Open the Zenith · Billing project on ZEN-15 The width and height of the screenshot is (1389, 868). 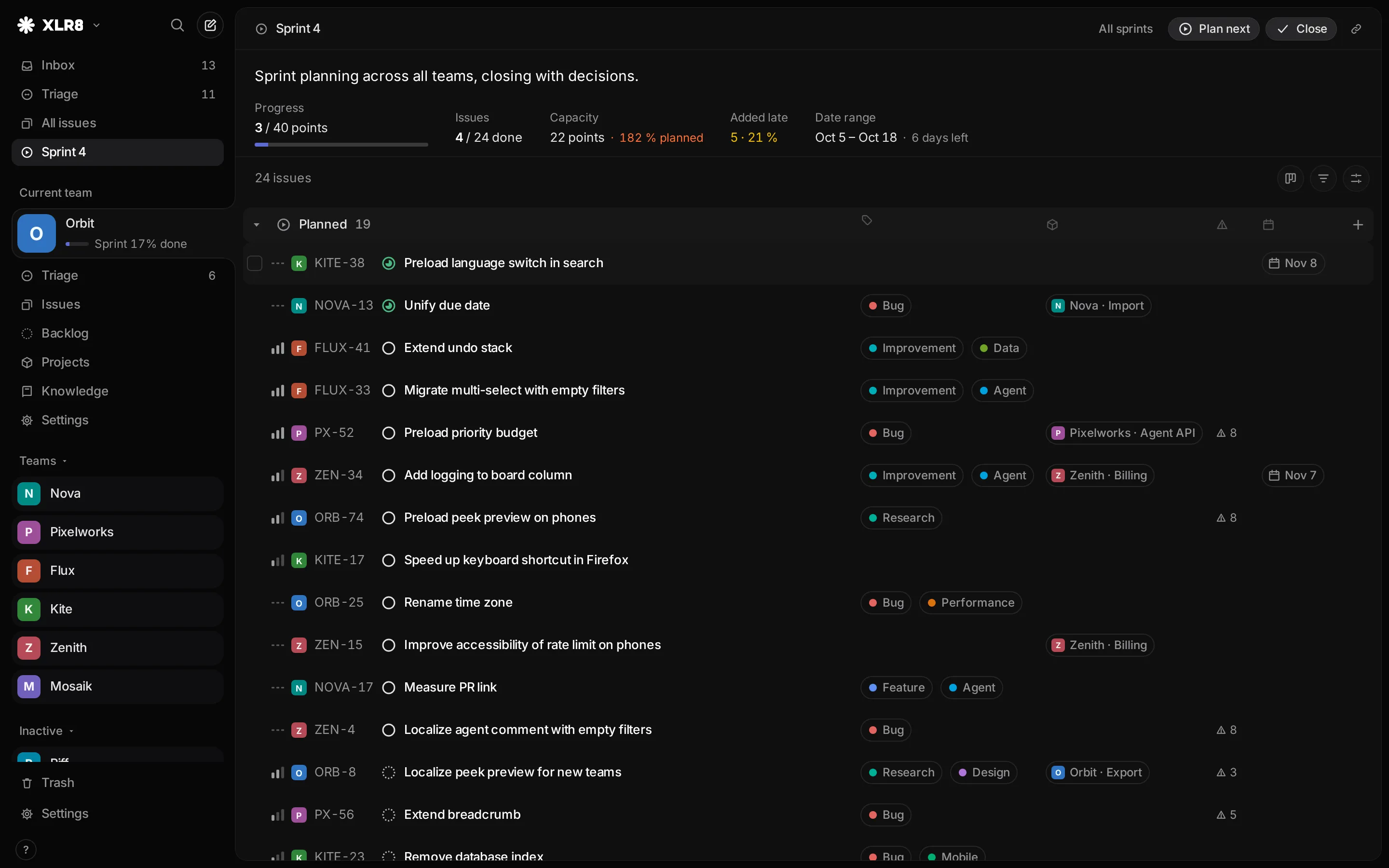pyautogui.click(x=1100, y=645)
